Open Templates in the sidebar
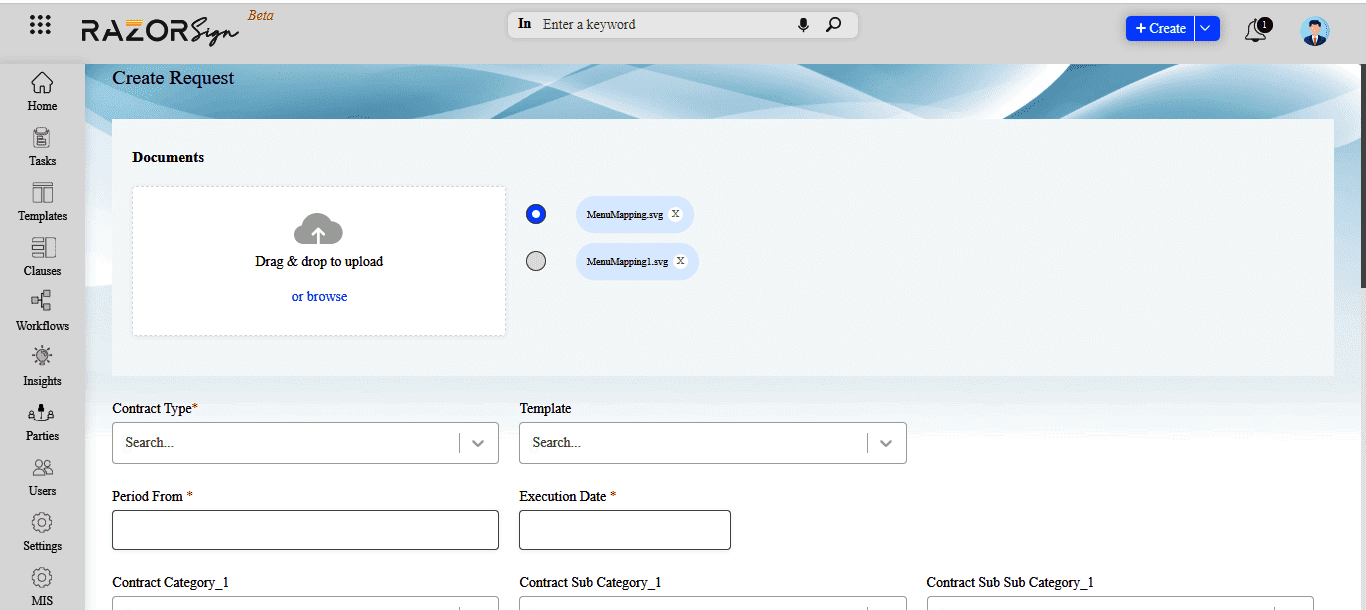This screenshot has height=610, width=1366. (x=42, y=201)
